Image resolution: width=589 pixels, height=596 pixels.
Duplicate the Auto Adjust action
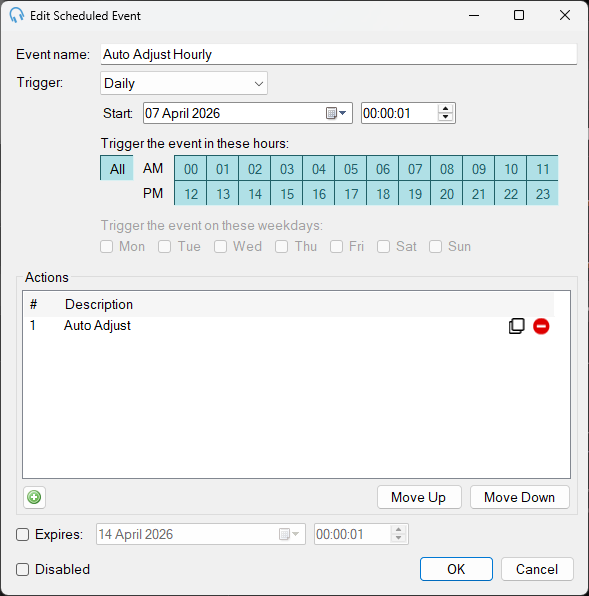pos(516,326)
